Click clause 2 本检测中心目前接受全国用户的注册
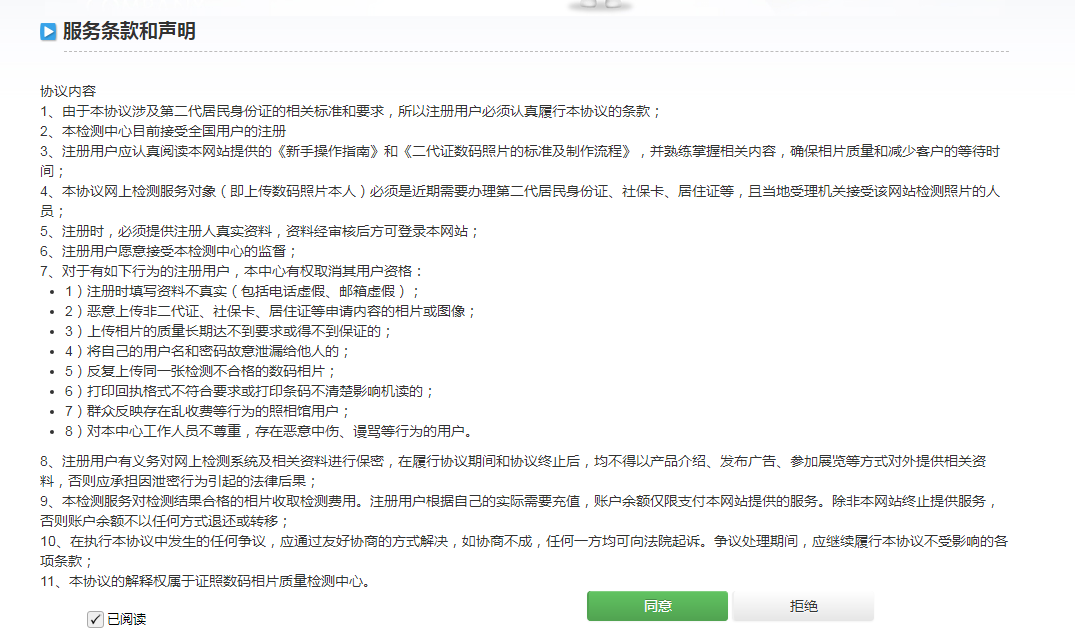Image resolution: width=1075 pixels, height=635 pixels. click(163, 131)
